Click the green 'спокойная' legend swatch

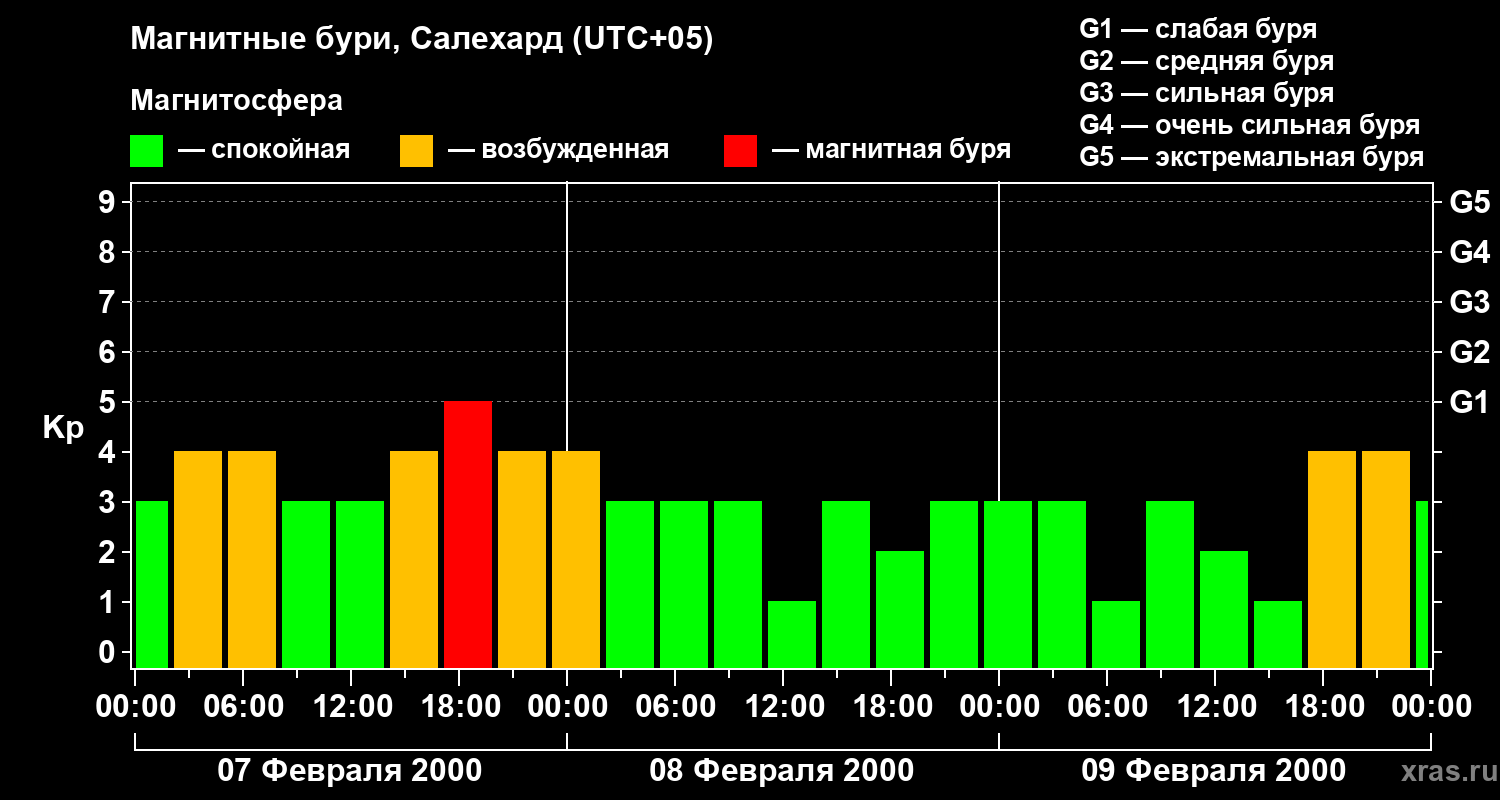(x=147, y=151)
